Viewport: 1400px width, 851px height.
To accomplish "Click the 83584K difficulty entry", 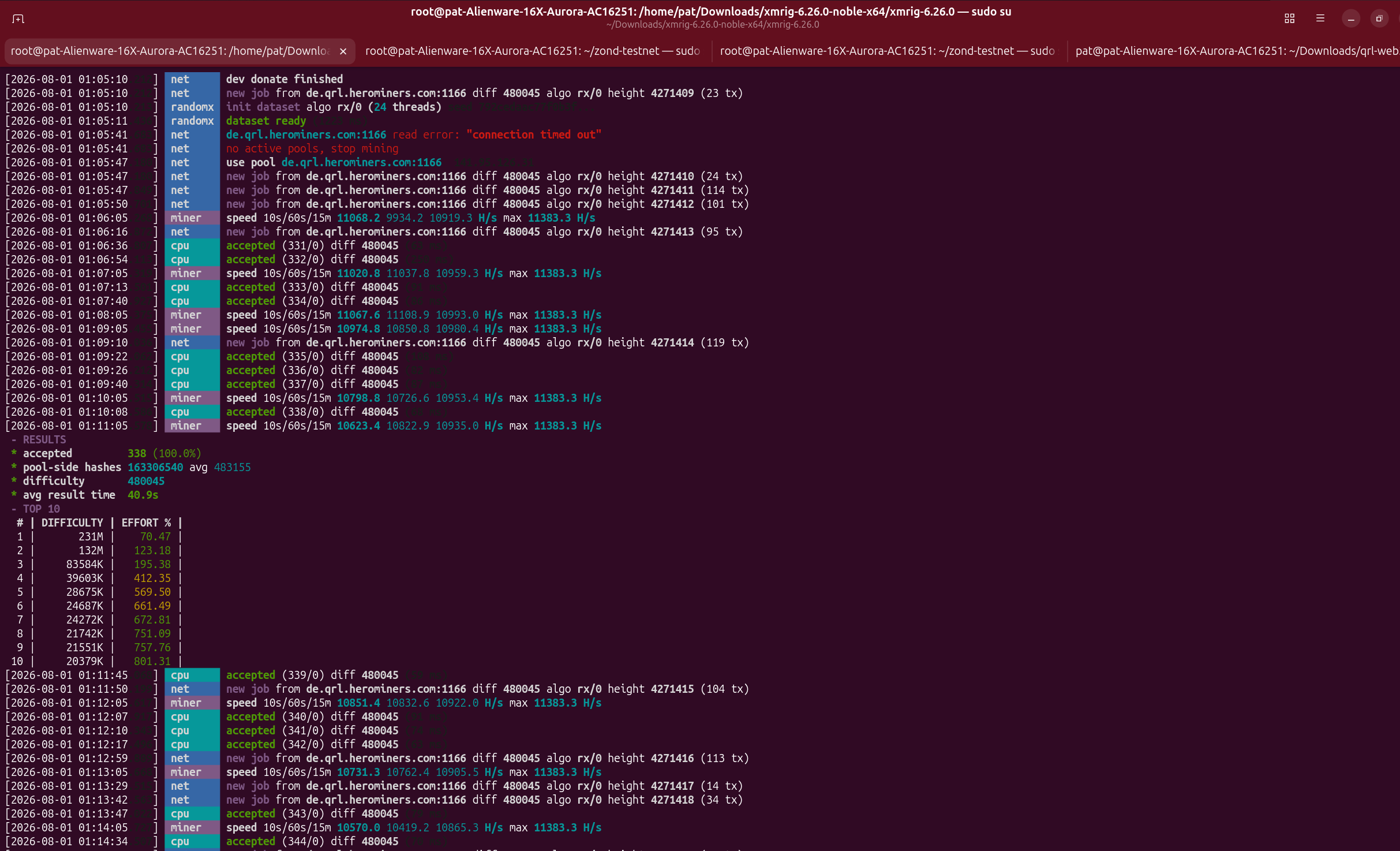I will pos(85,564).
